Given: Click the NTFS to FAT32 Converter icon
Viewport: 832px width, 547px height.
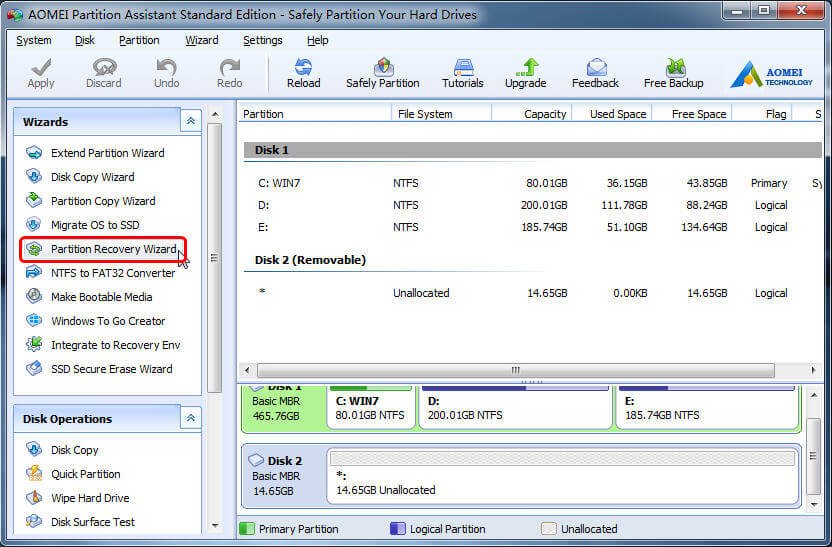Looking at the screenshot, I should click(x=34, y=273).
